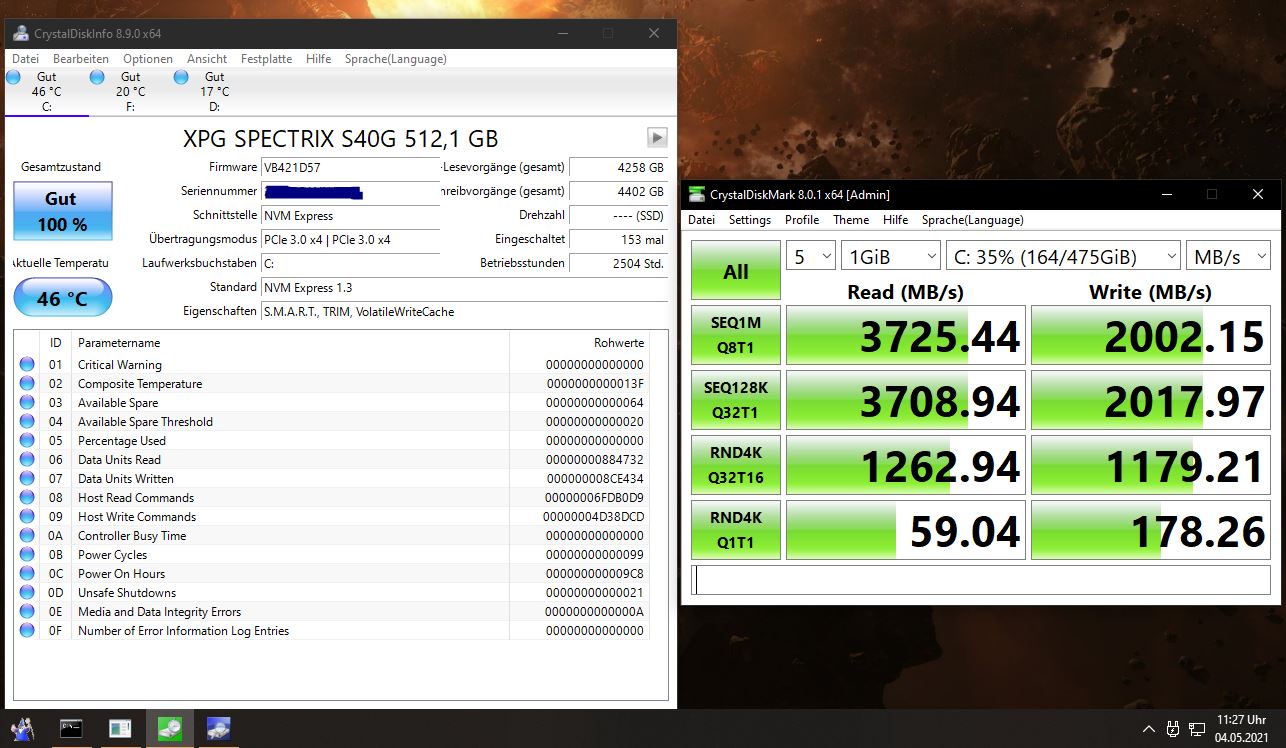
Task: Open Sprache(Language) menu in CrystalDiskMark
Action: 973,220
